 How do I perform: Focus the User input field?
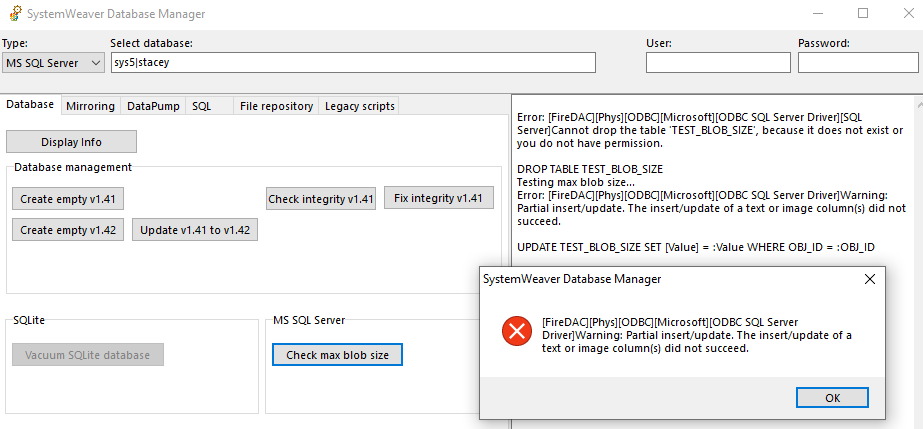point(718,62)
